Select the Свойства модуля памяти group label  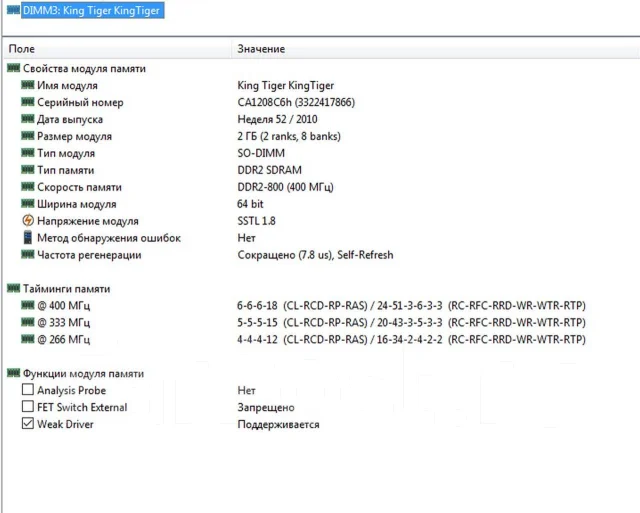(x=84, y=69)
